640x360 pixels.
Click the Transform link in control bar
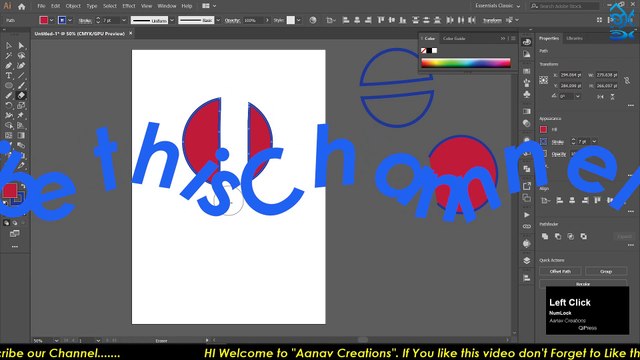[492, 20]
